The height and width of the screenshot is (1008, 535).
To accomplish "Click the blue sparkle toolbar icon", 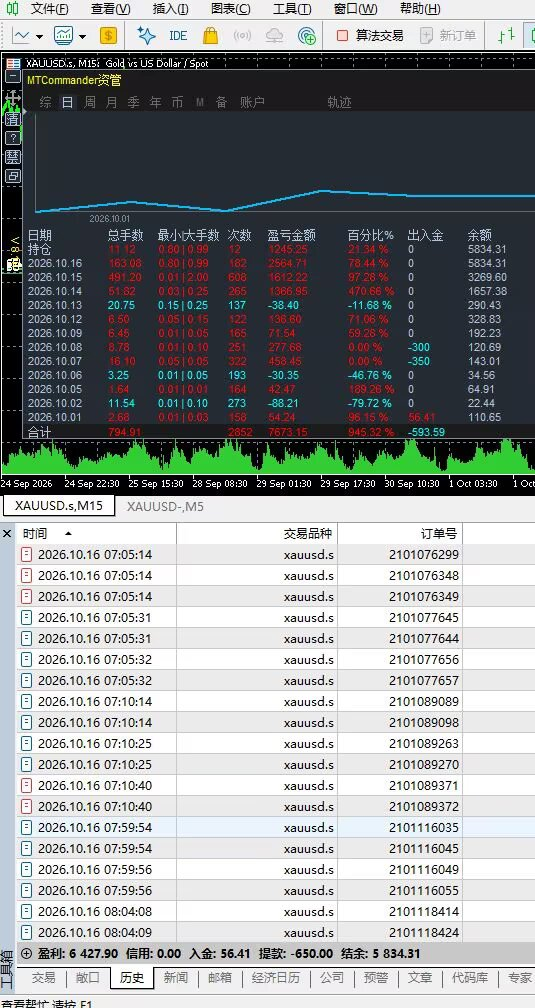I will [x=146, y=35].
